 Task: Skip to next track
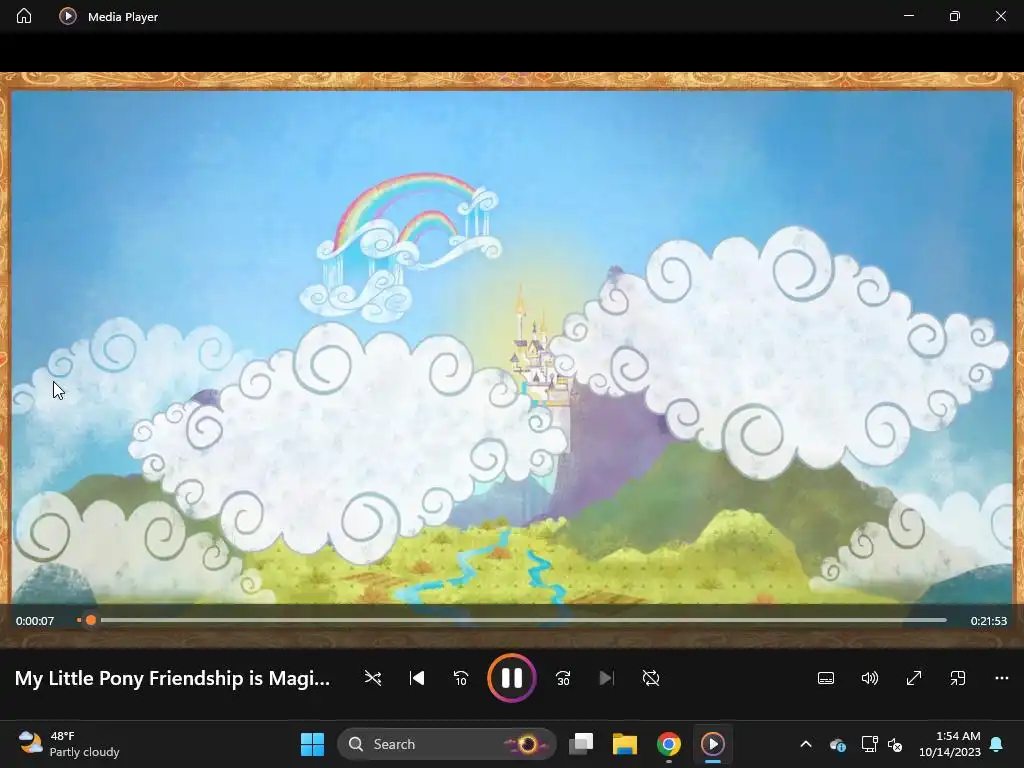(607, 678)
